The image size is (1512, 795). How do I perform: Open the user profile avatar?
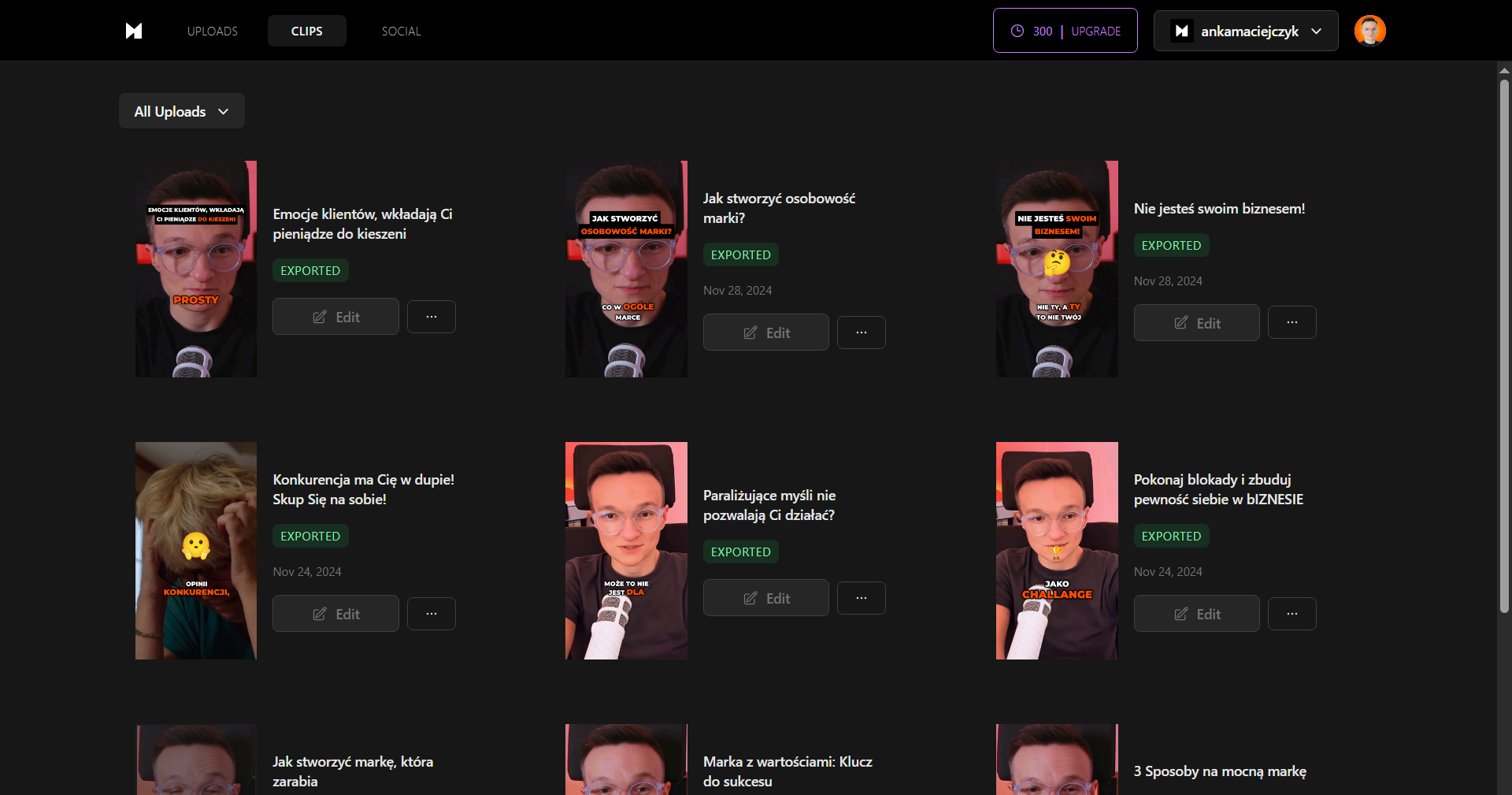click(1369, 31)
